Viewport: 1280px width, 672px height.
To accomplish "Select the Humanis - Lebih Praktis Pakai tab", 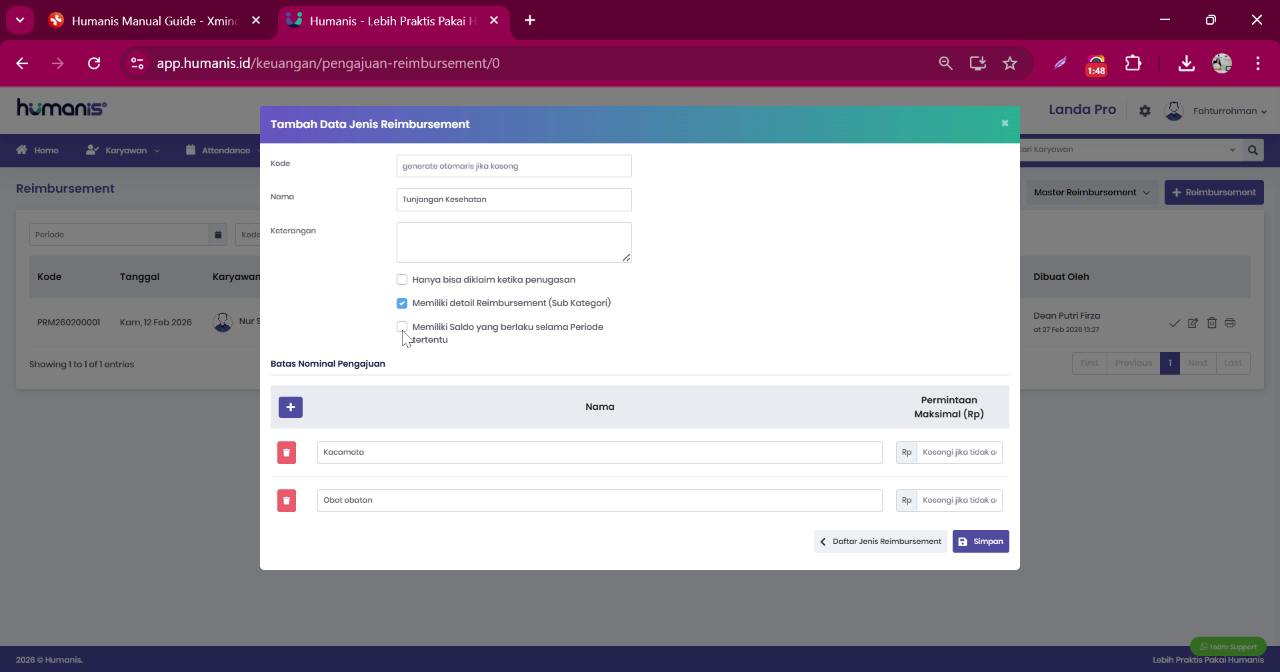I will (x=393, y=20).
